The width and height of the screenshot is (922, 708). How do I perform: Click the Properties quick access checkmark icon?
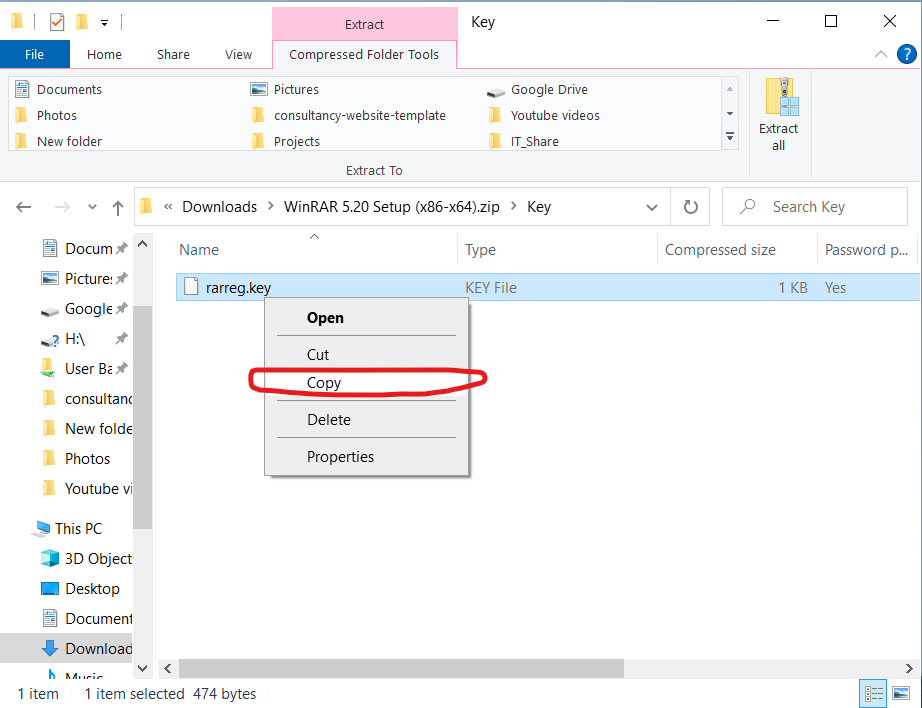tap(57, 23)
